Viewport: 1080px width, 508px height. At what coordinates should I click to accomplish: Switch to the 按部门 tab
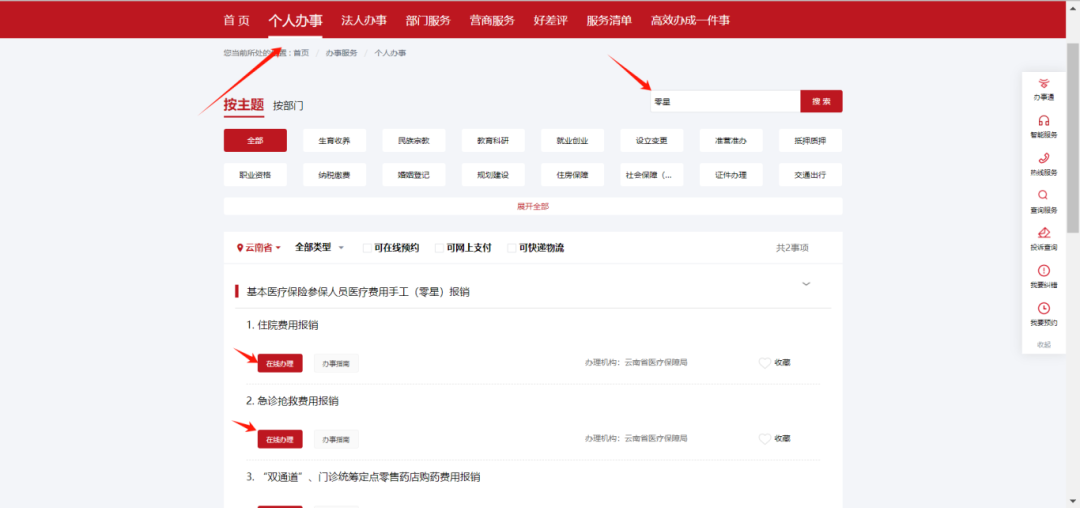pos(288,105)
